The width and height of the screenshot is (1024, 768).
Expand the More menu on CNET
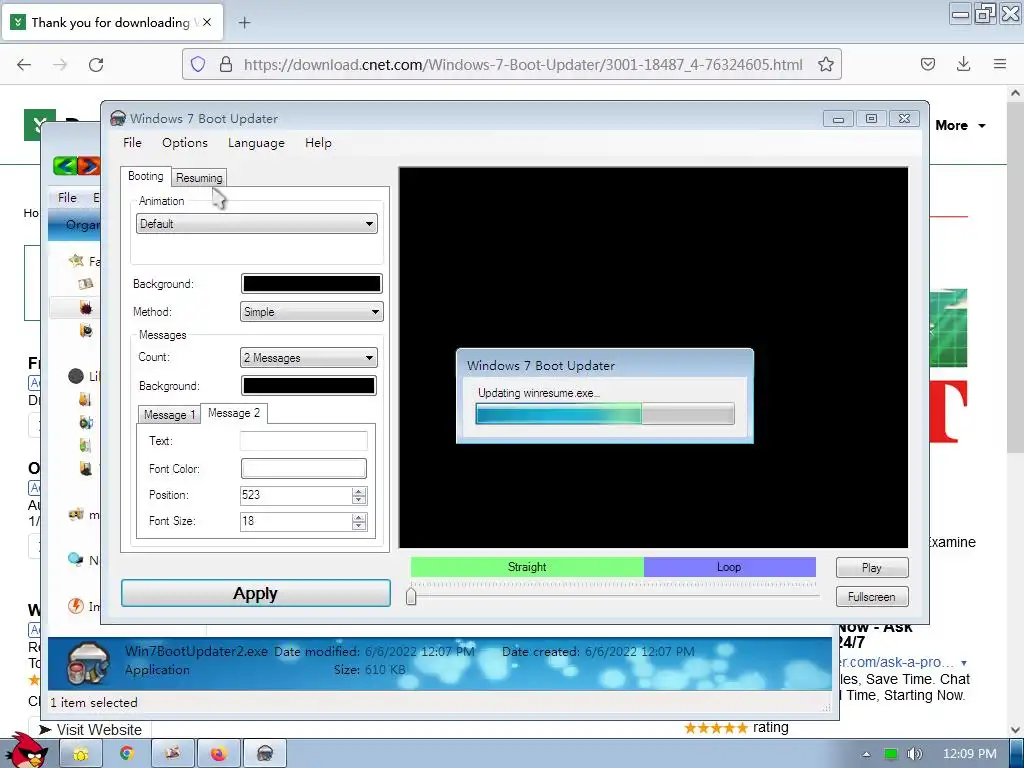coord(960,125)
